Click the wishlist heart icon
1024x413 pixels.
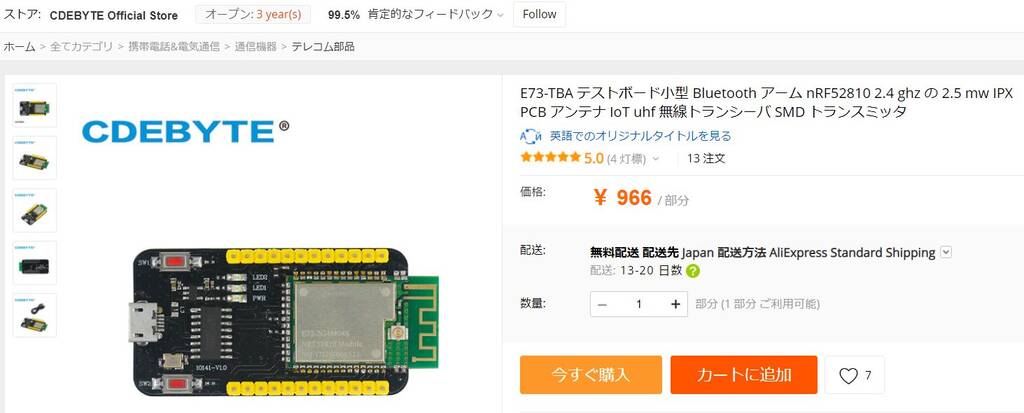tap(848, 376)
